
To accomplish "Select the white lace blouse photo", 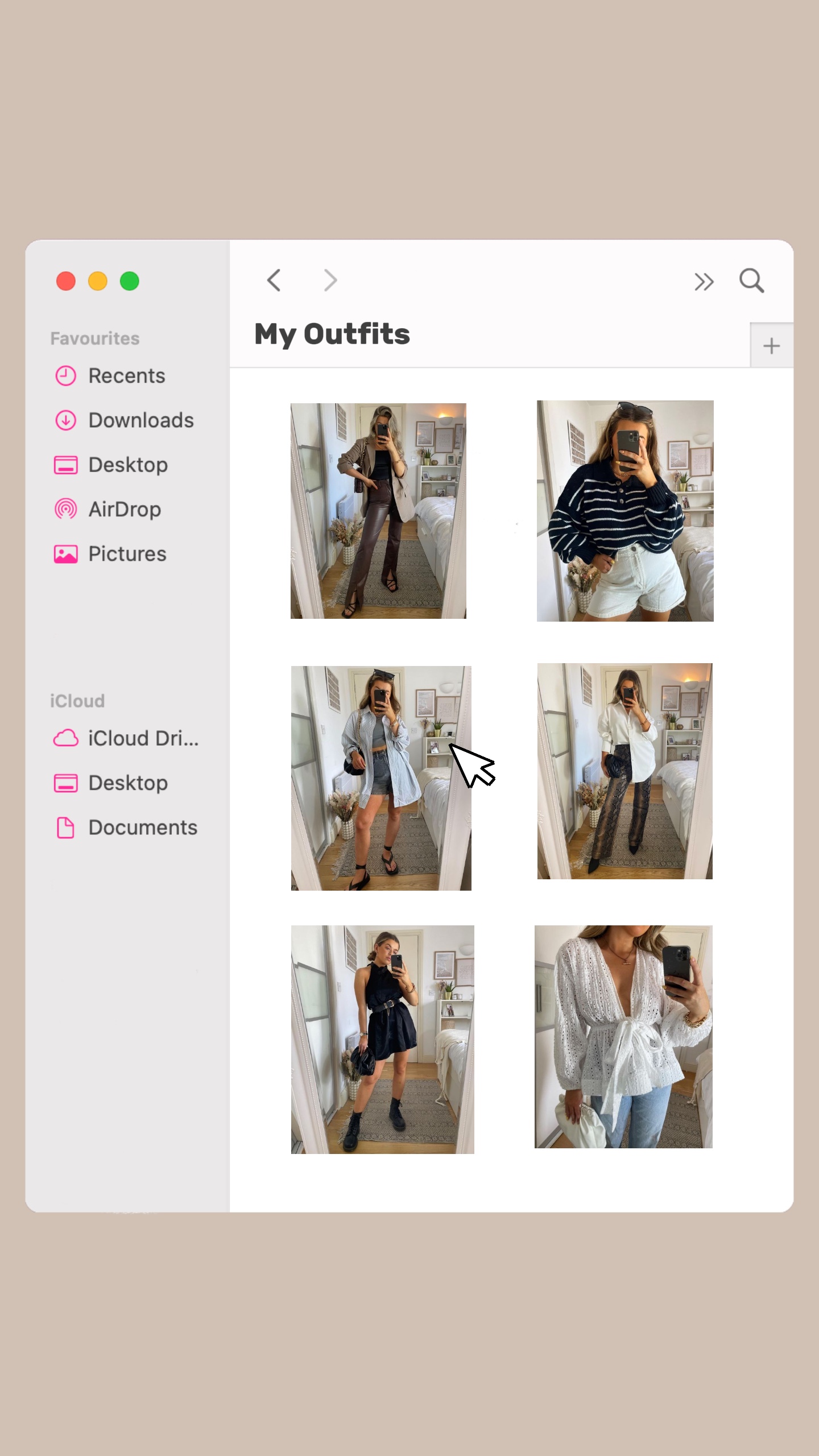I will [623, 1037].
